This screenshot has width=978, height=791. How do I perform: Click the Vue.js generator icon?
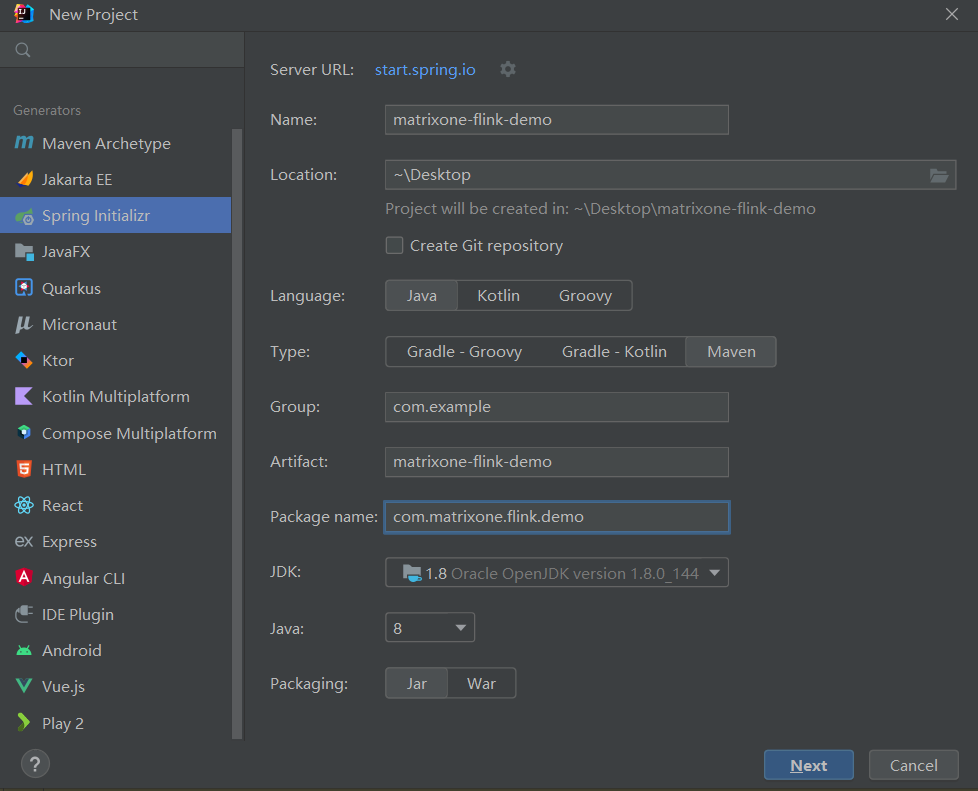pos(24,686)
